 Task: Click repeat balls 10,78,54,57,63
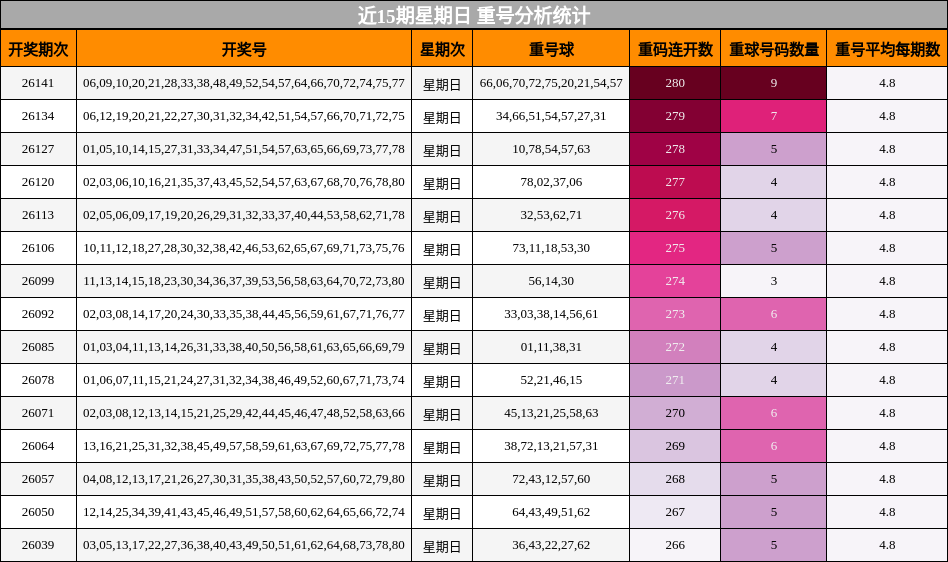pyautogui.click(x=551, y=149)
